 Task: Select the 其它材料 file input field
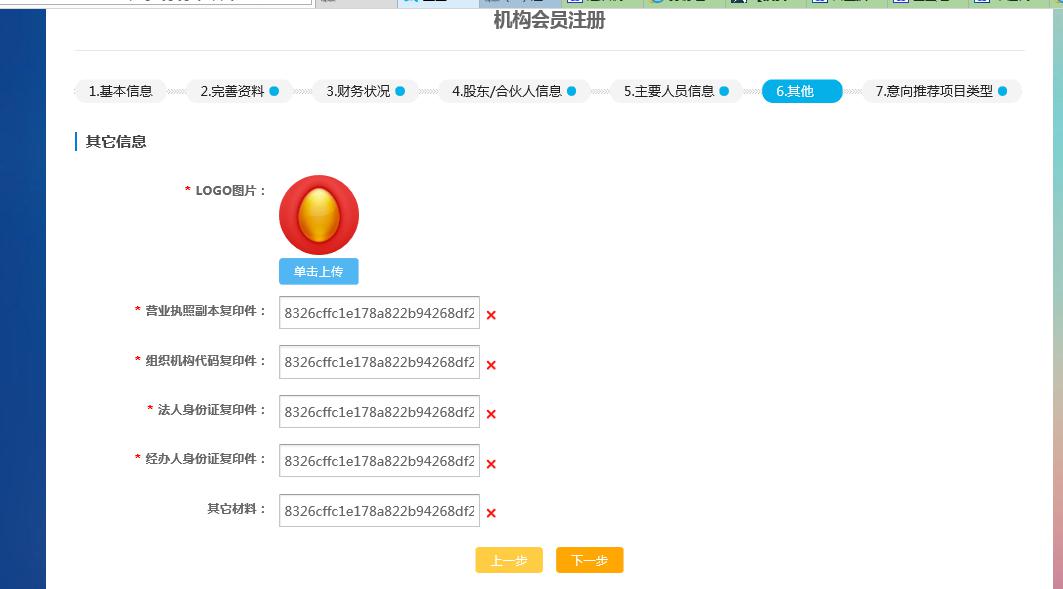379,510
